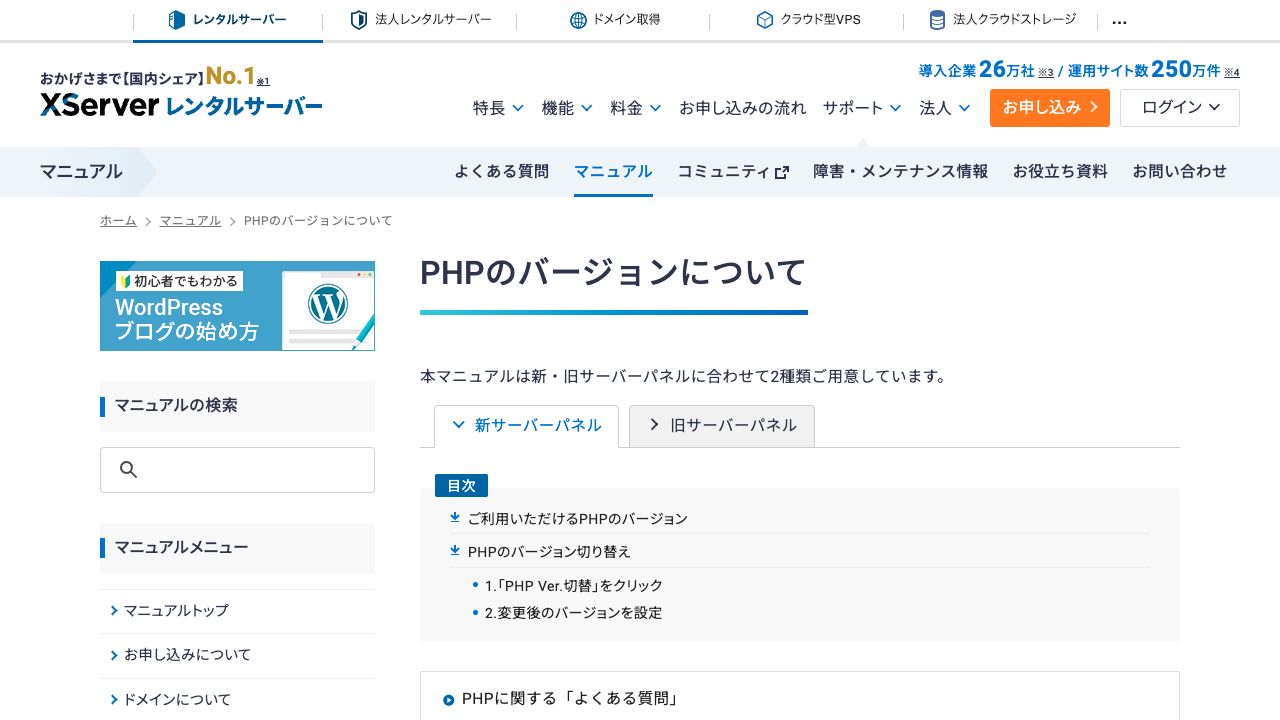Viewport: 1280px width, 720px height.
Task: Open the コミュニティ external link
Action: tap(733, 172)
